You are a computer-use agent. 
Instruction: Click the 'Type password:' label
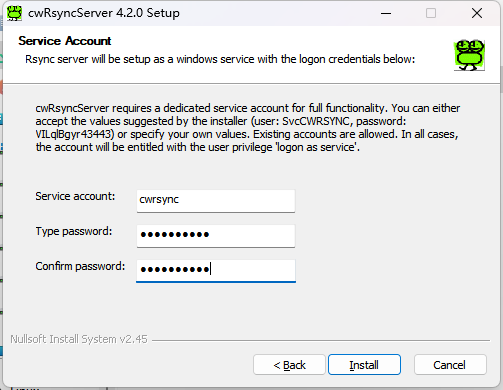point(74,231)
